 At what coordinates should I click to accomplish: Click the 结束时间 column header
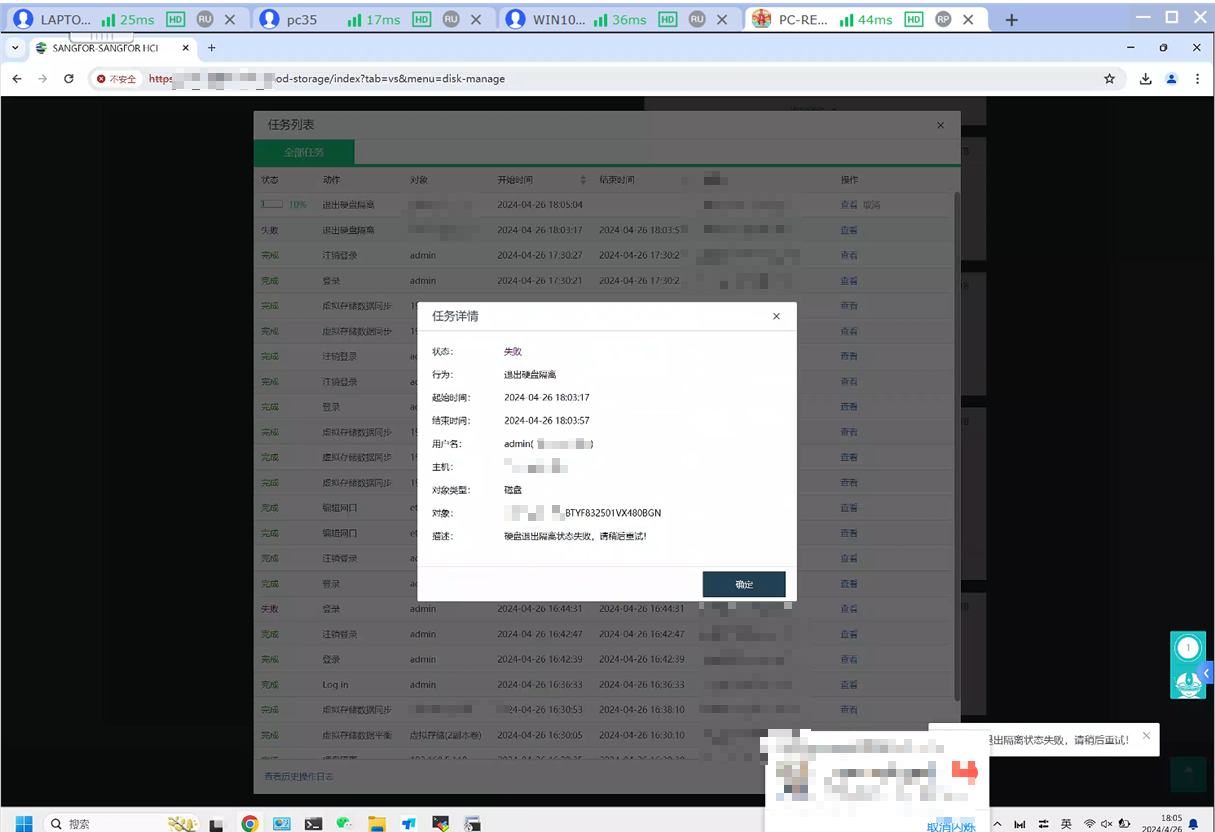(x=617, y=180)
